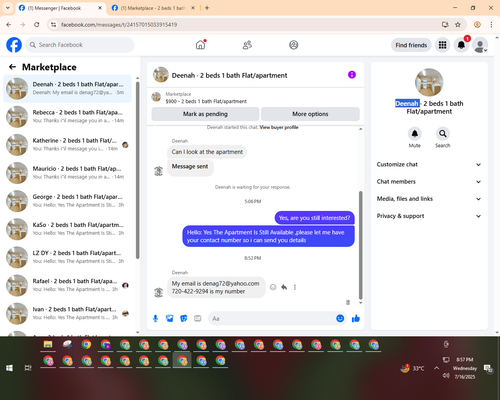Open Ivan conversation in the list
Image resolution: width=500 pixels, height=400 pixels.
click(67, 313)
